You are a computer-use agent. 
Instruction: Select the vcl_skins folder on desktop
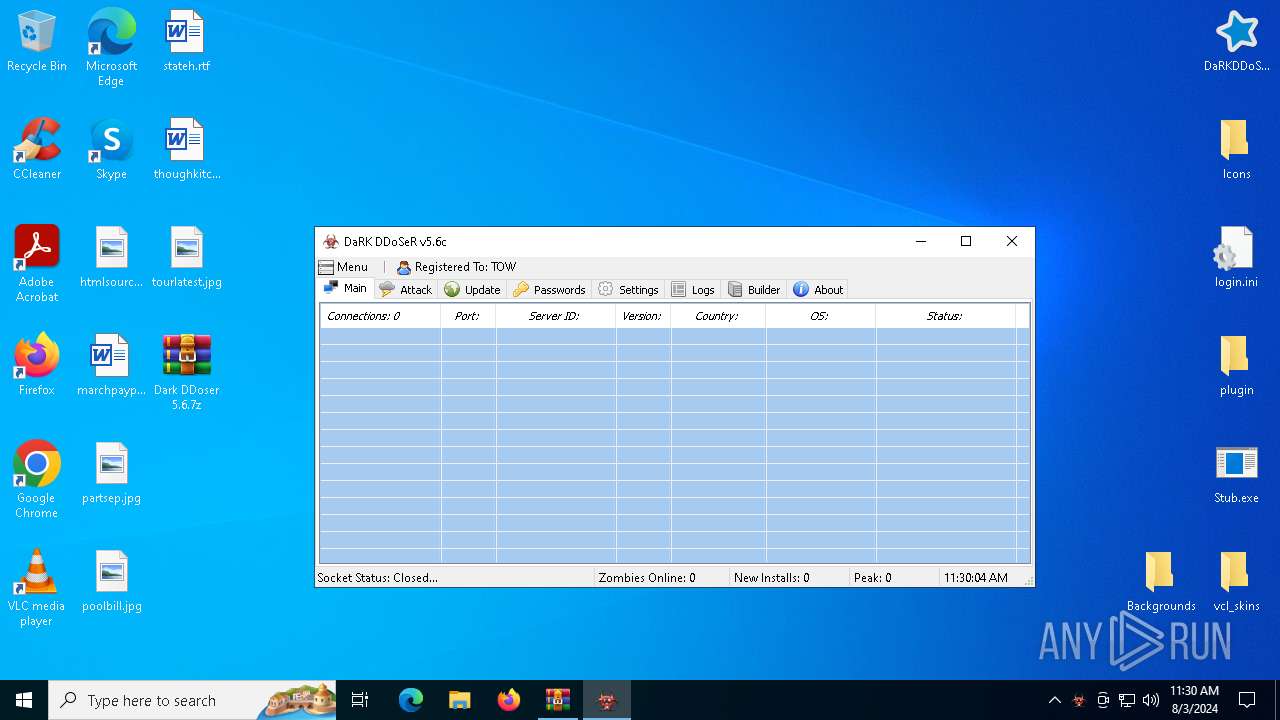tap(1236, 582)
